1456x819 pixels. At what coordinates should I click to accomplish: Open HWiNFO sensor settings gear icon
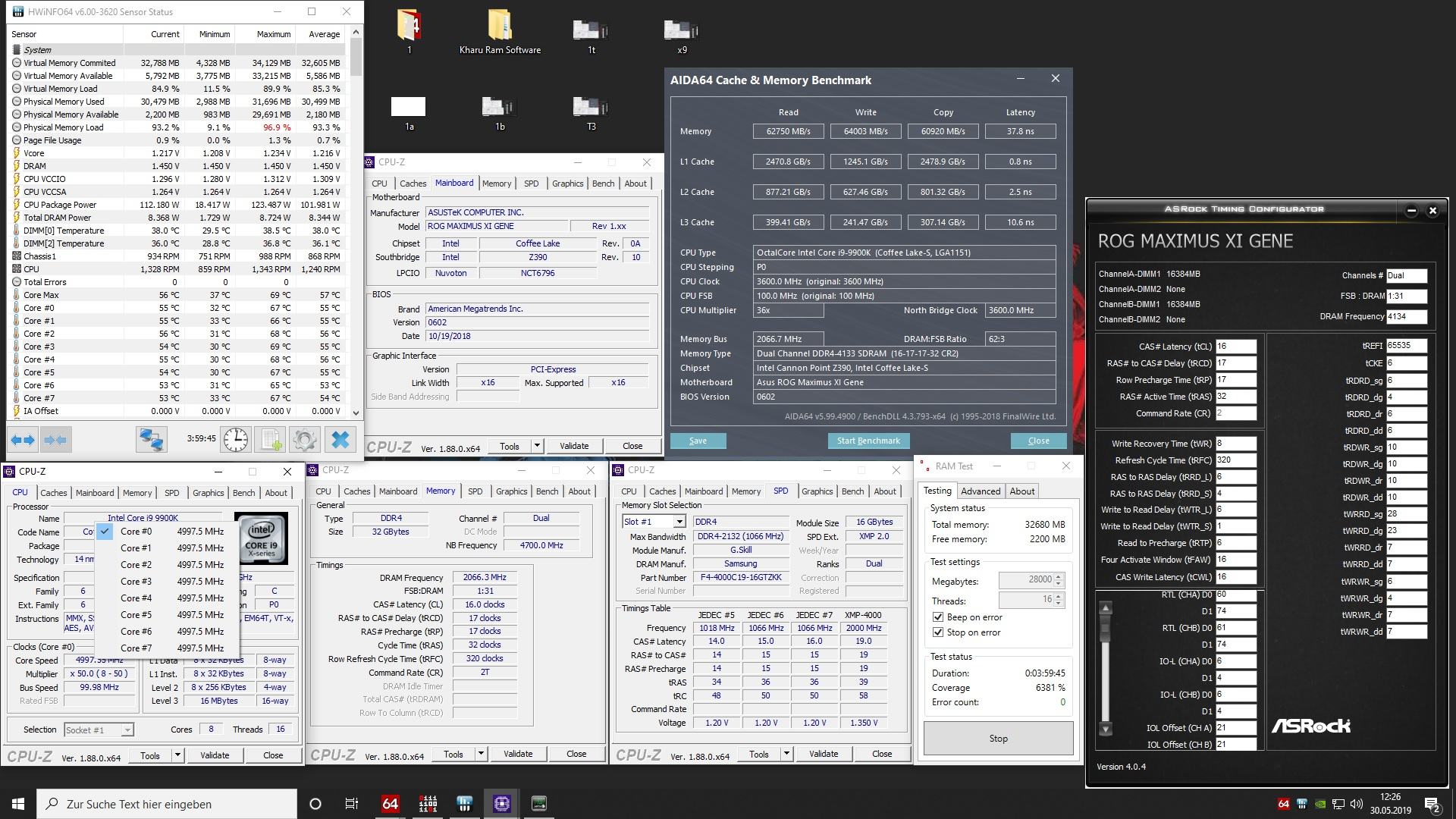(x=305, y=439)
